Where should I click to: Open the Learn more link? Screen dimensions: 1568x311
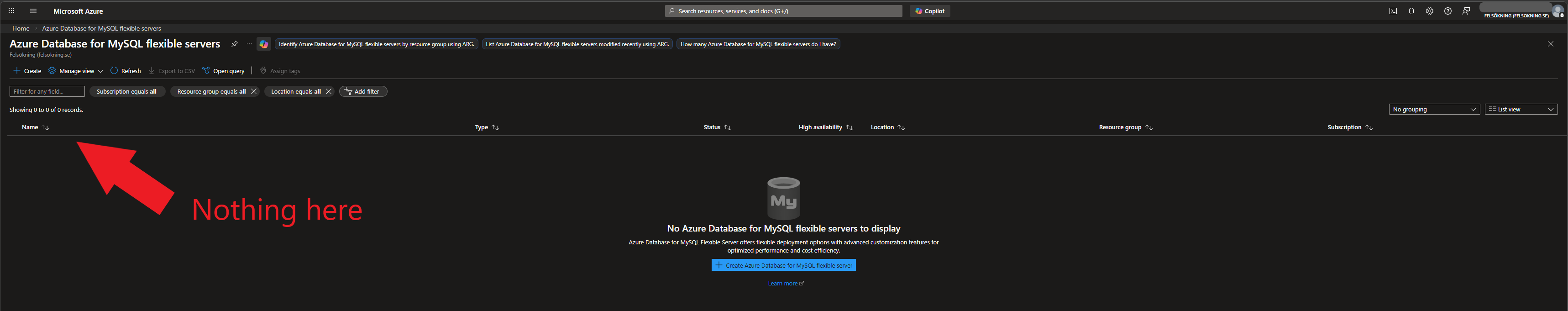pyautogui.click(x=785, y=284)
